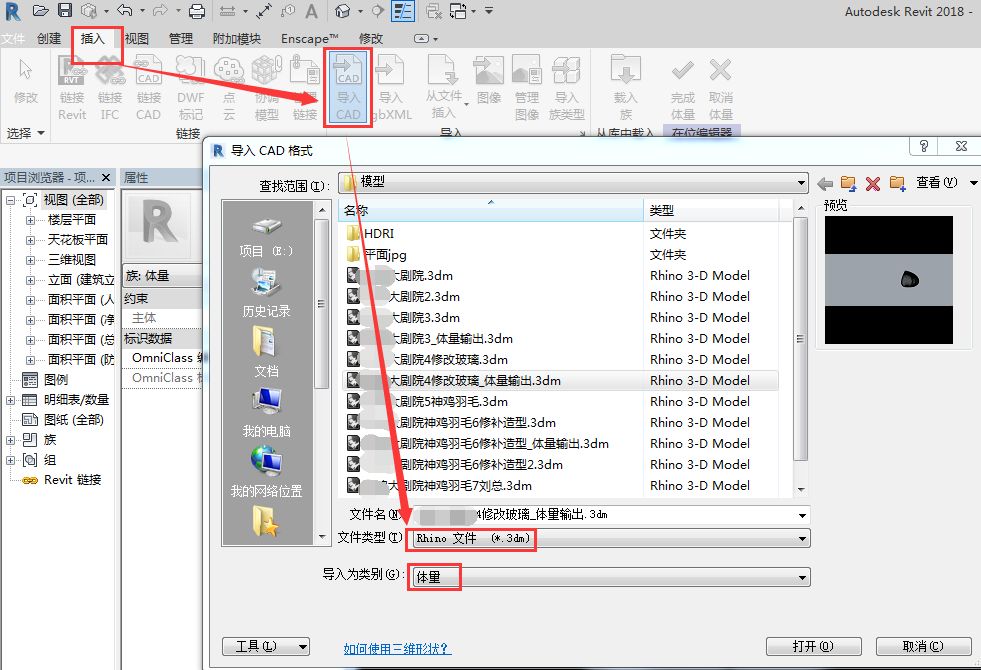
Task: Click the 完成体量 checkmark icon
Action: pos(683,88)
